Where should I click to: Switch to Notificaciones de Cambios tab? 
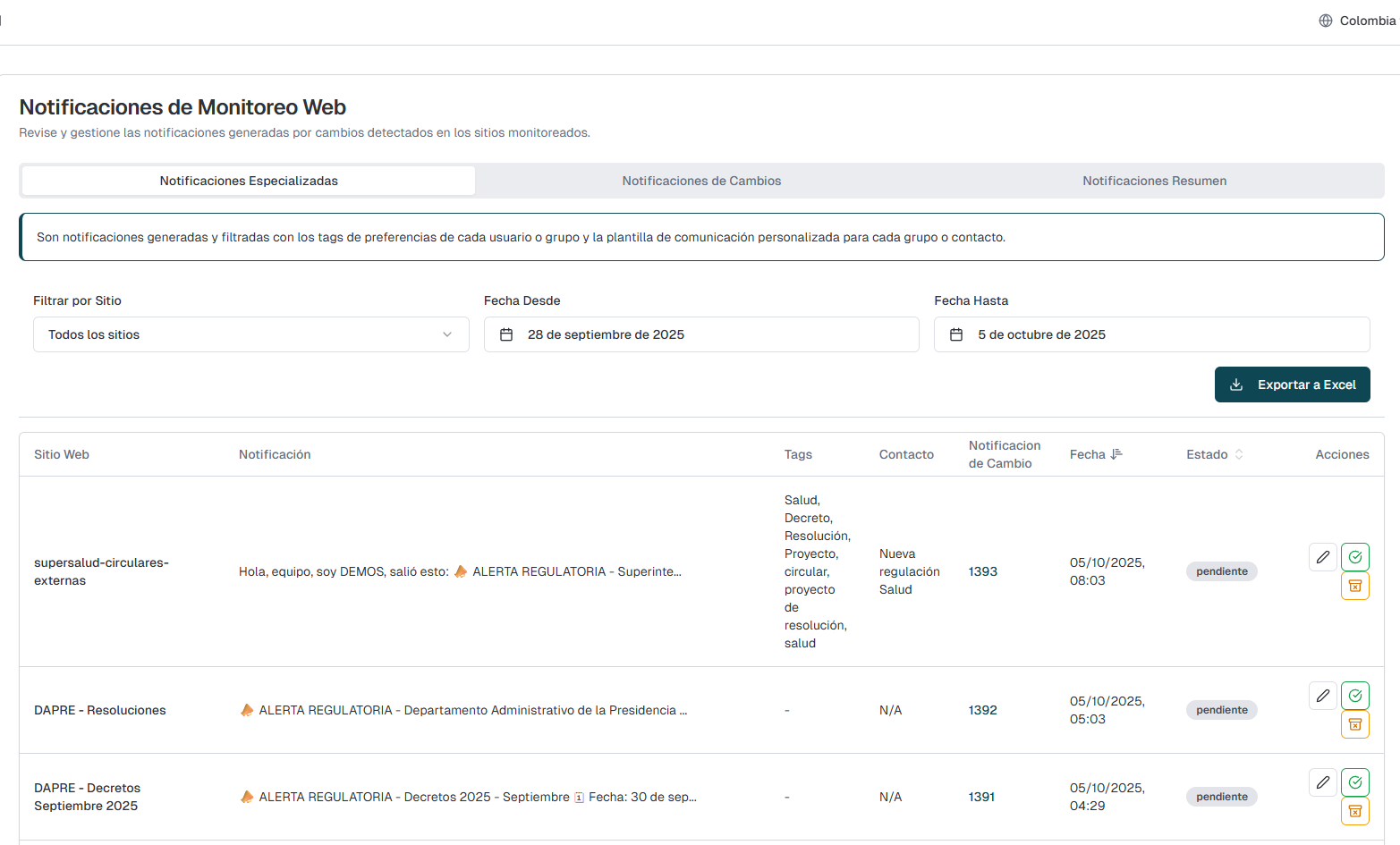[x=701, y=181]
